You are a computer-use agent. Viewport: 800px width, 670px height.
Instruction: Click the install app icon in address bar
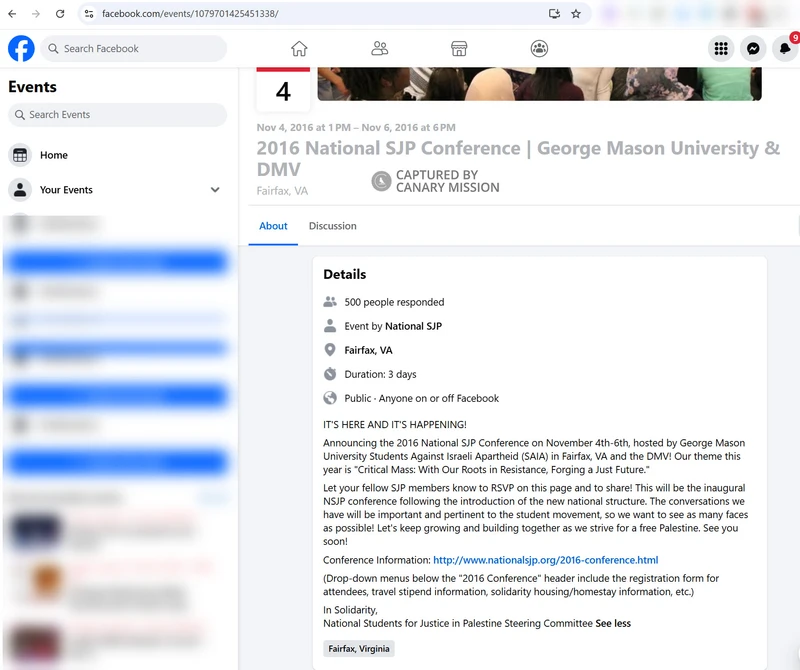tap(554, 14)
